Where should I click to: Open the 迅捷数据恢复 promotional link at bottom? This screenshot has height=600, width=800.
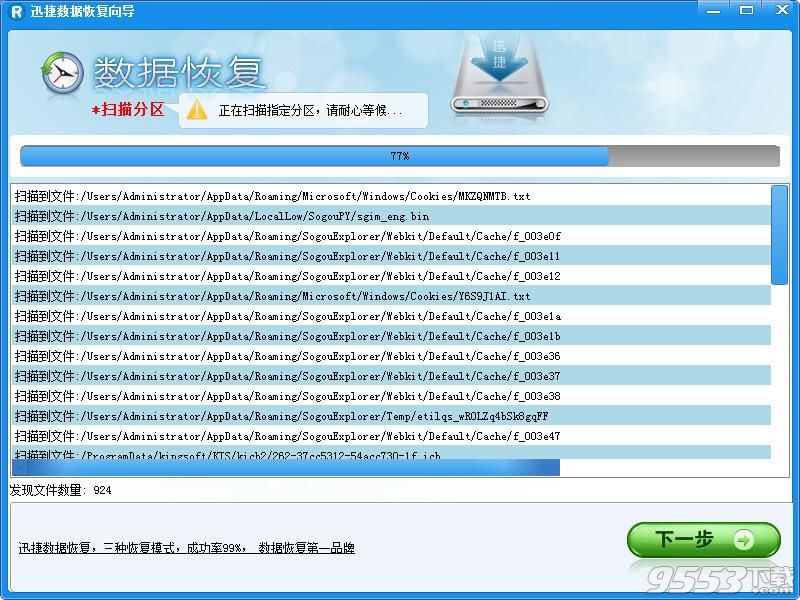pyautogui.click(x=186, y=548)
